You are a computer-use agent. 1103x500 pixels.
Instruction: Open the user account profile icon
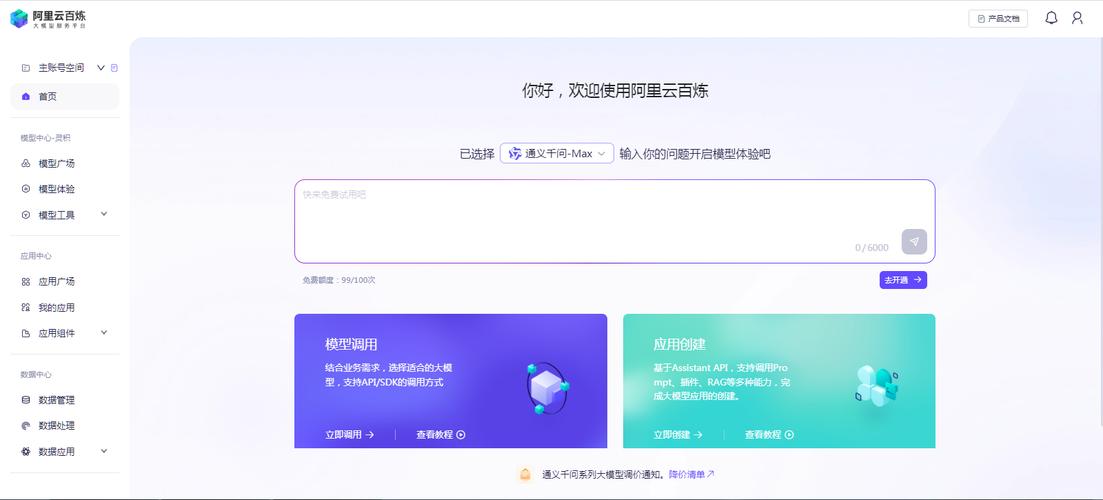(1077, 18)
